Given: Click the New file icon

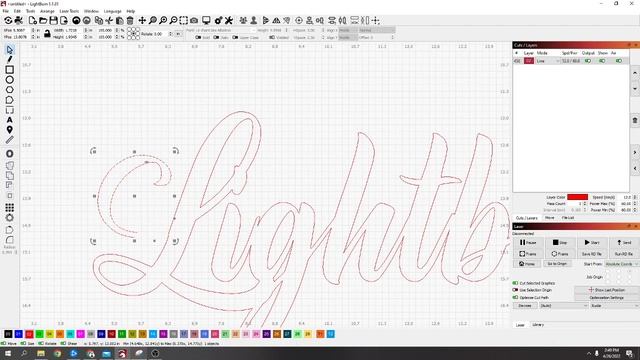Looking at the screenshot, I should (x=33, y=20).
